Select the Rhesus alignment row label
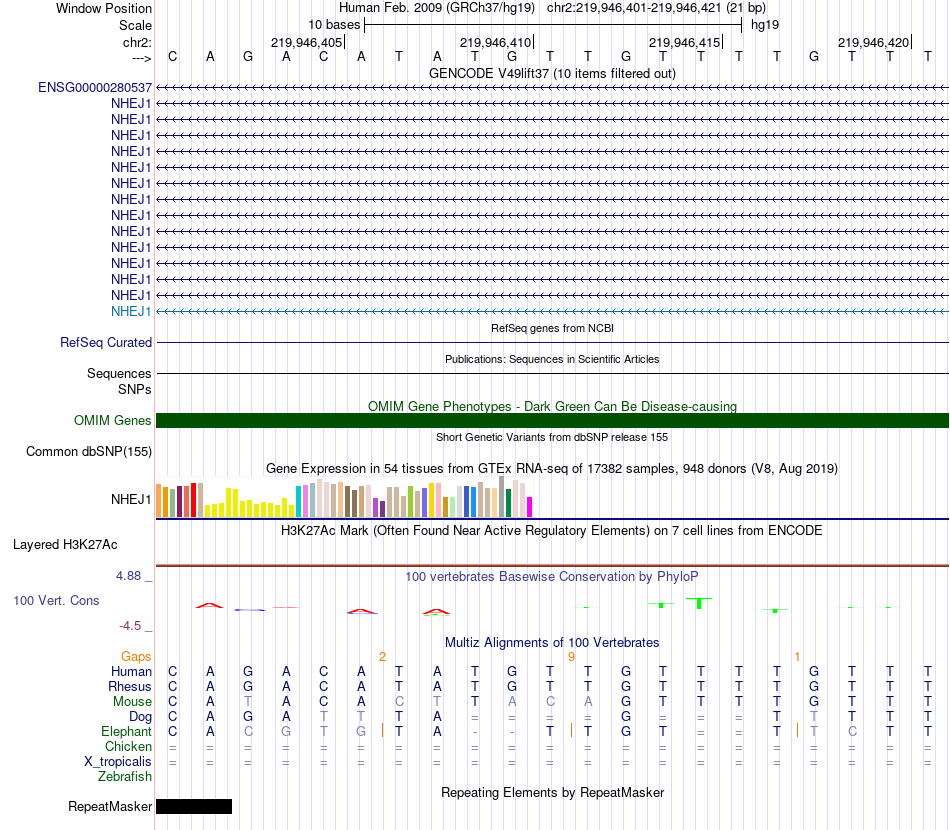Viewport: 950px width, 830px height. tap(130, 686)
